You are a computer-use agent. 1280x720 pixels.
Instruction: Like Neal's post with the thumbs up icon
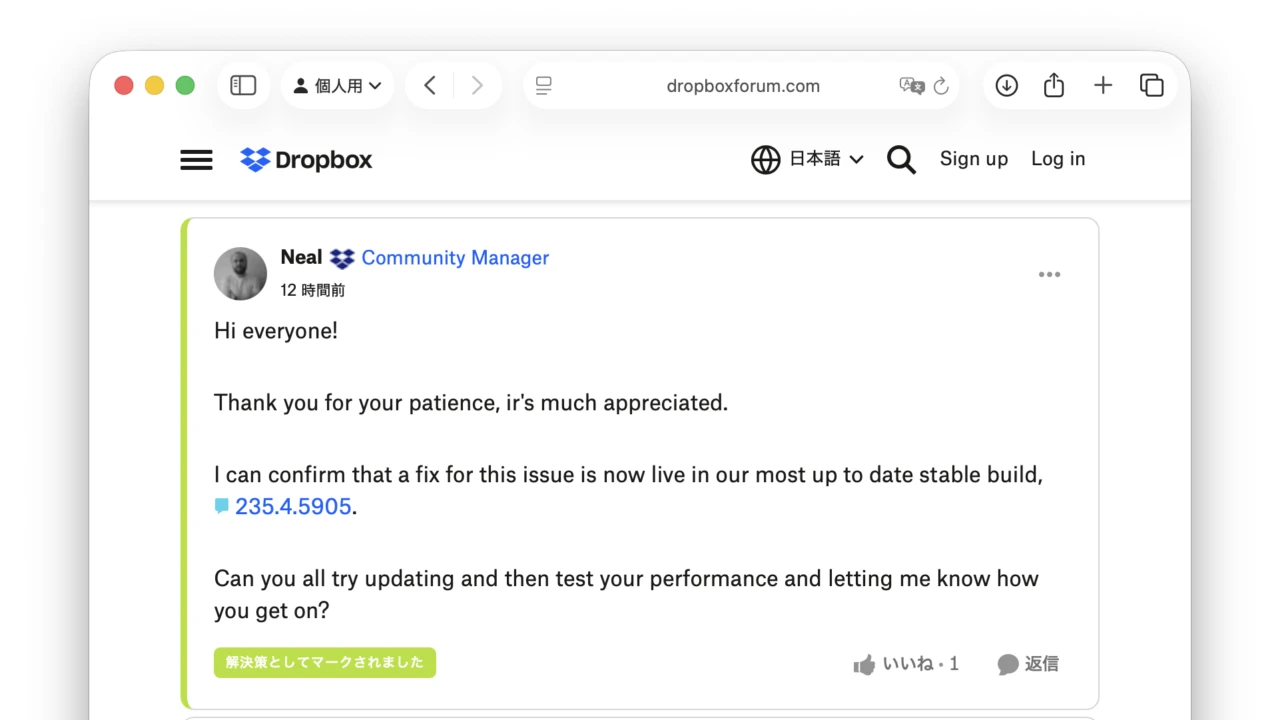coord(864,663)
